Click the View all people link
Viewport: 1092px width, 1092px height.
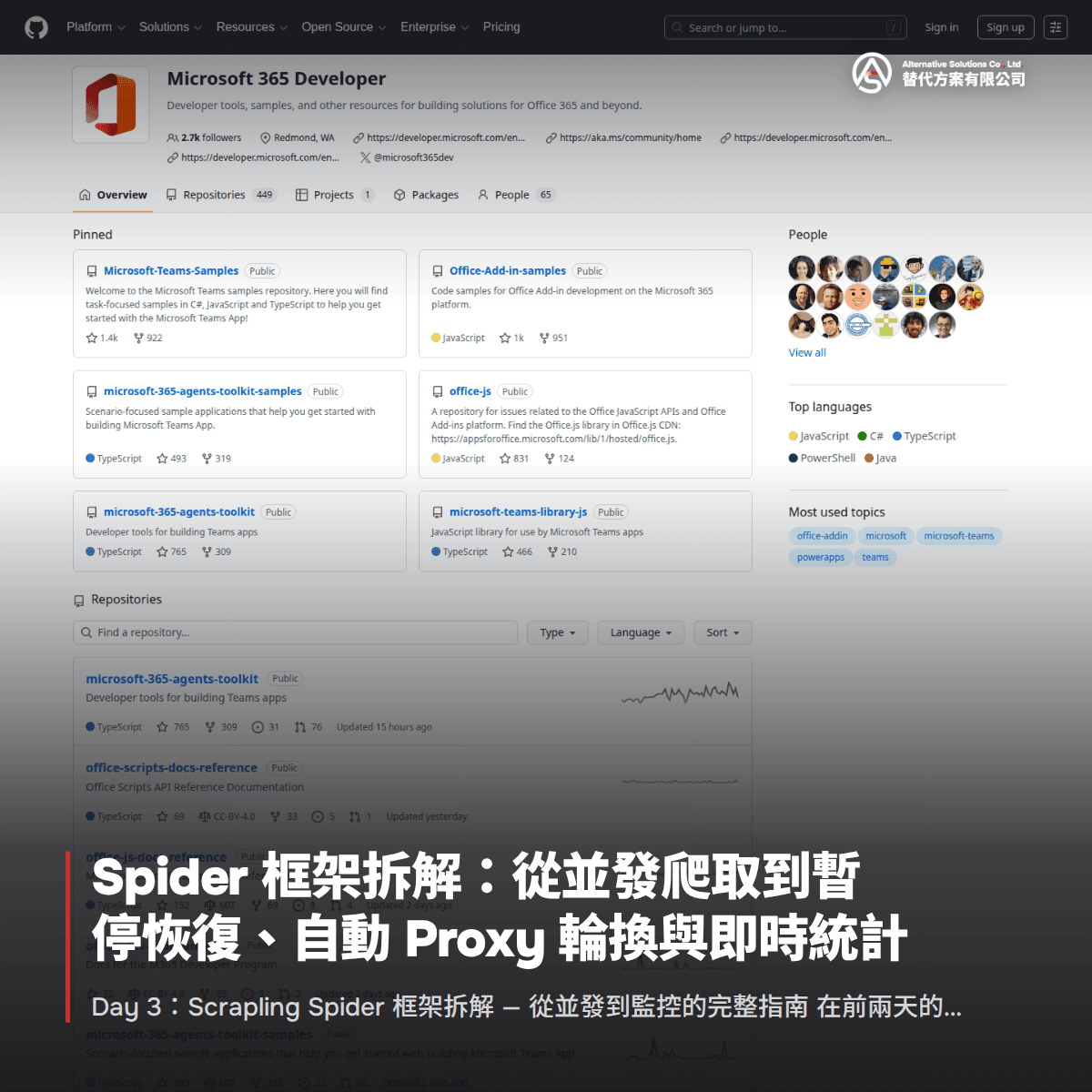(807, 353)
